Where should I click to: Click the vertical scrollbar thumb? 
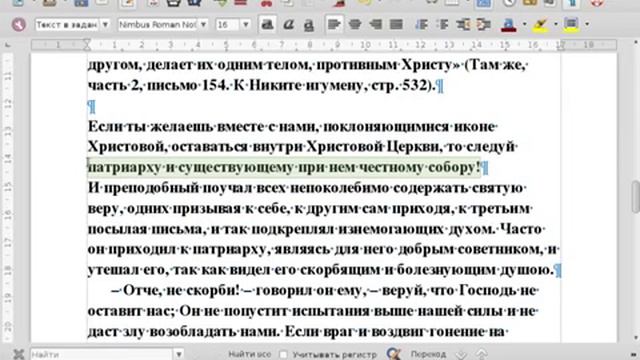635,197
